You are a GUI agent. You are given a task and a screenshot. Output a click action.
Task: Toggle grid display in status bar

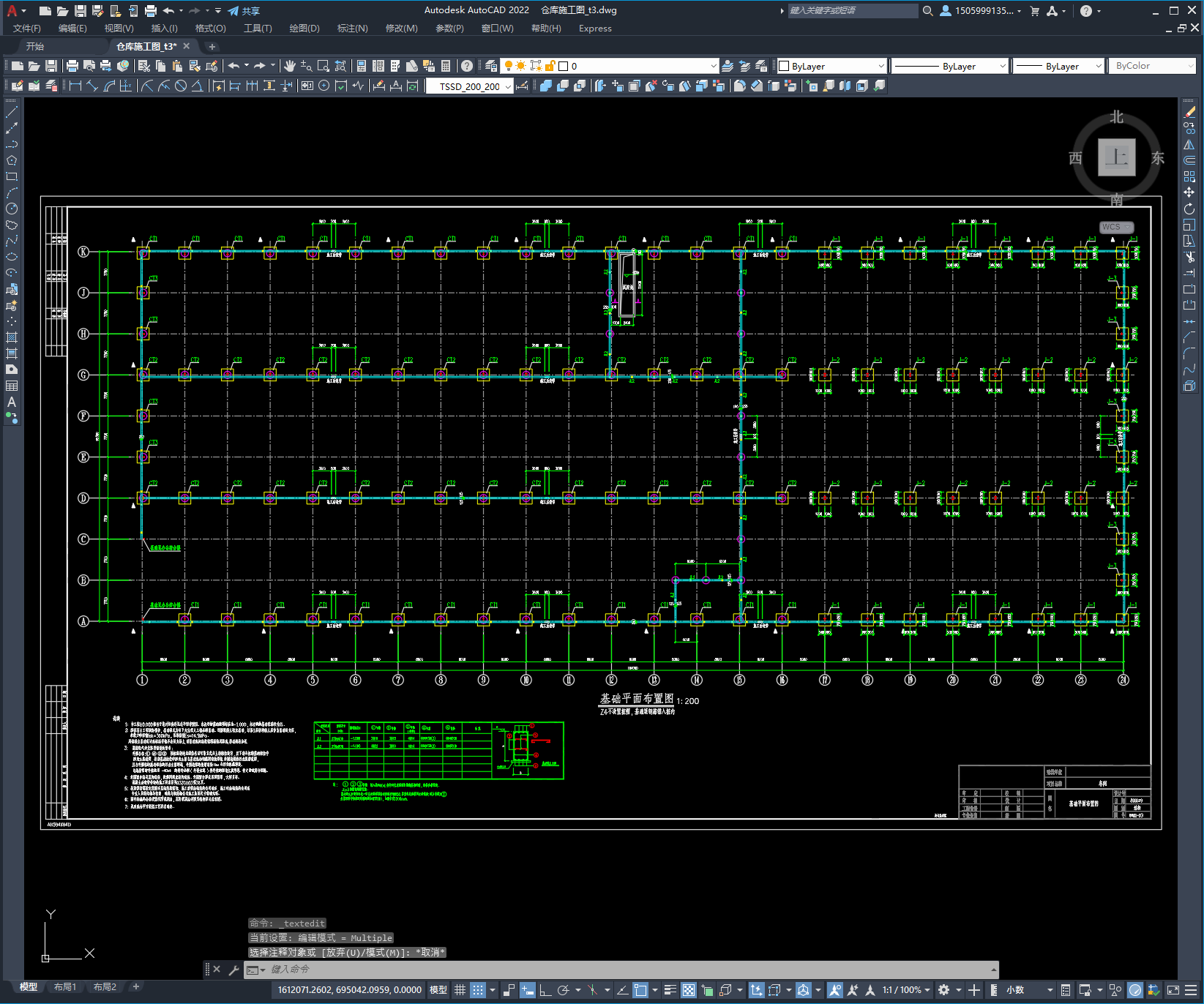pyautogui.click(x=460, y=990)
